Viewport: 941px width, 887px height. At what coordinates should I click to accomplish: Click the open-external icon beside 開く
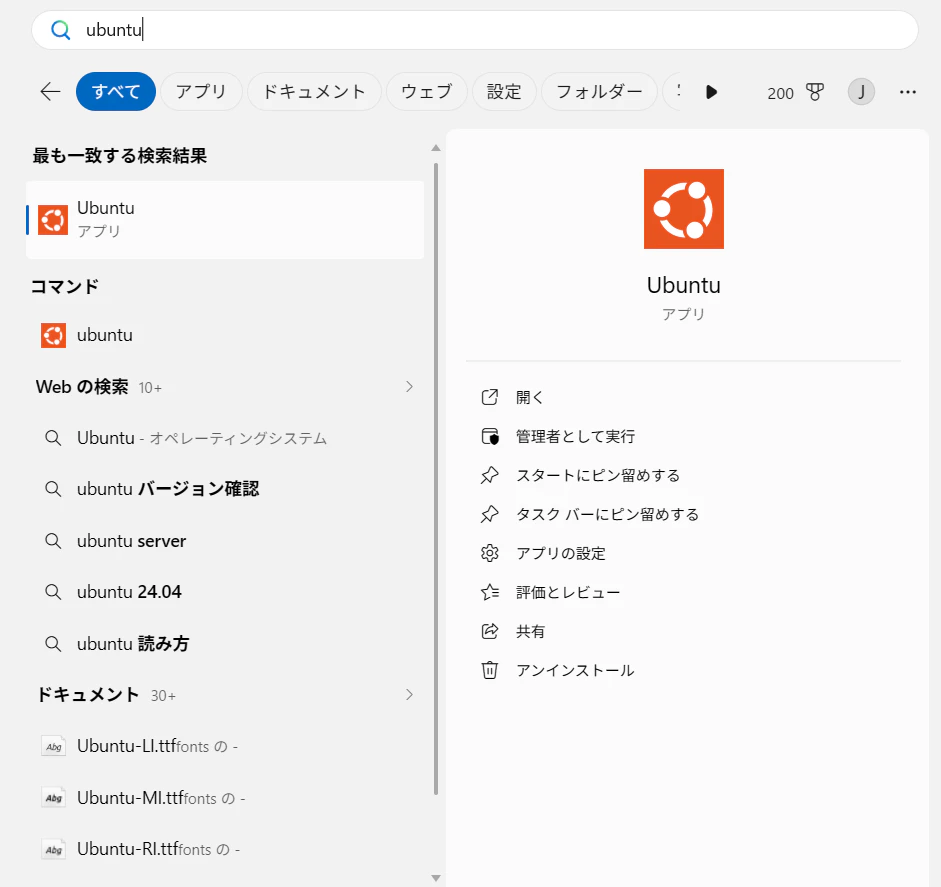490,397
